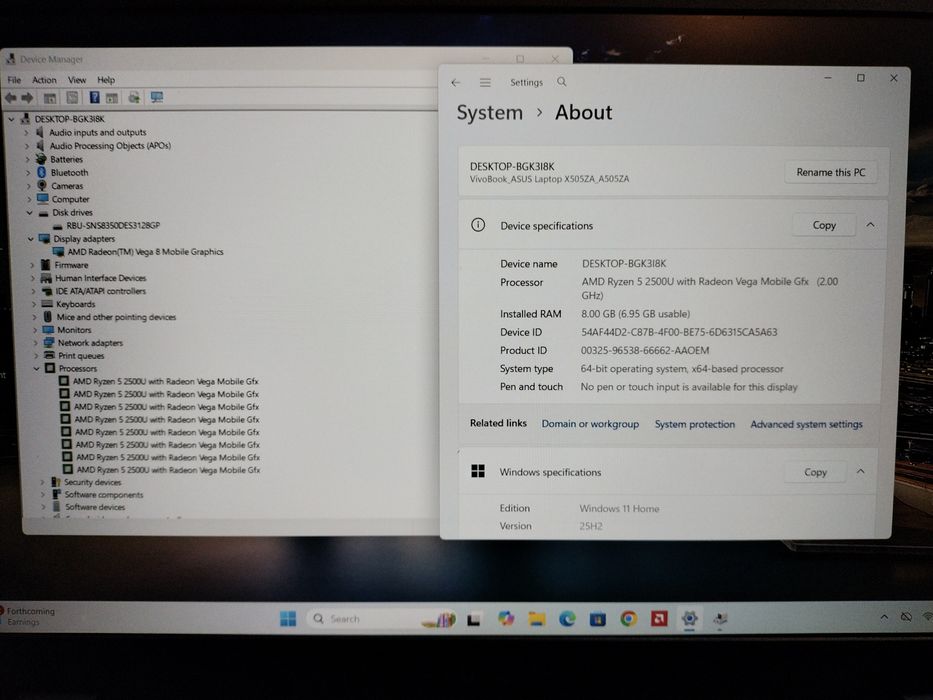
Task: Click the Device specifications info icon
Action: (478, 225)
